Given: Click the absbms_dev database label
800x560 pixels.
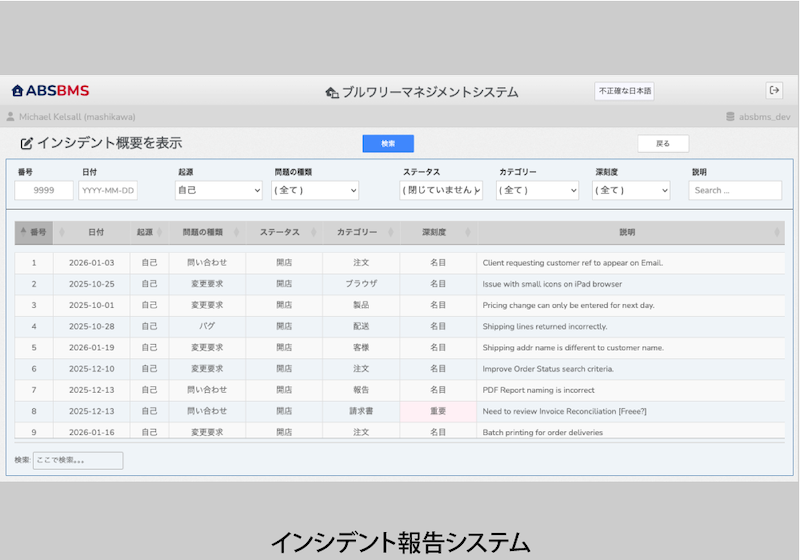Looking at the screenshot, I should click(764, 117).
